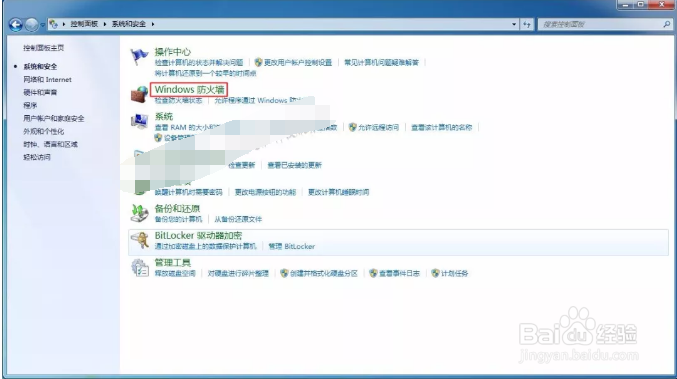Click 检查防火墙状态 link
This screenshot has height=379, width=677.
[x=178, y=101]
